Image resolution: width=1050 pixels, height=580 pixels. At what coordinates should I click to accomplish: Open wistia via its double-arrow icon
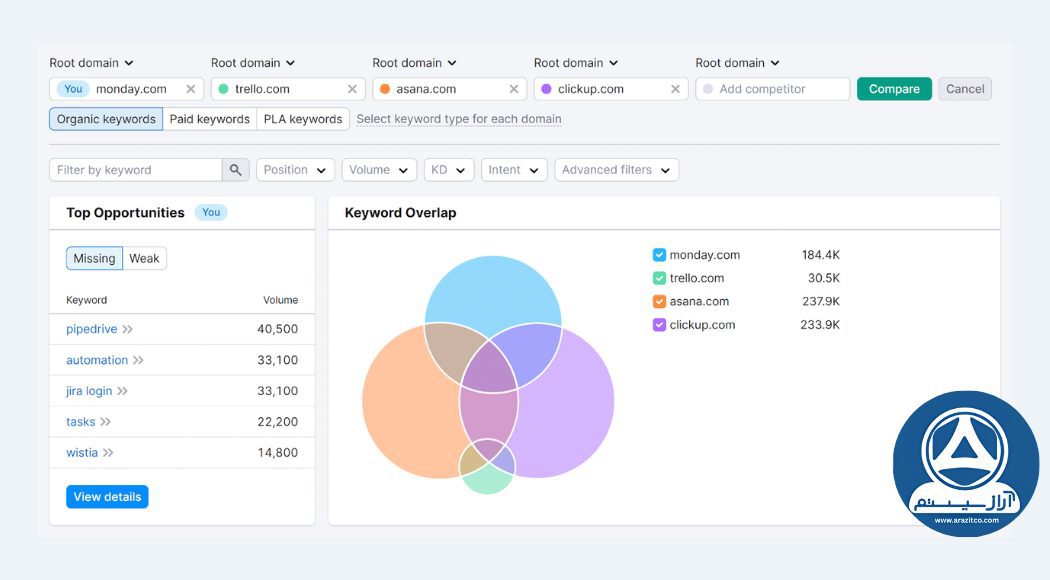tap(110, 452)
